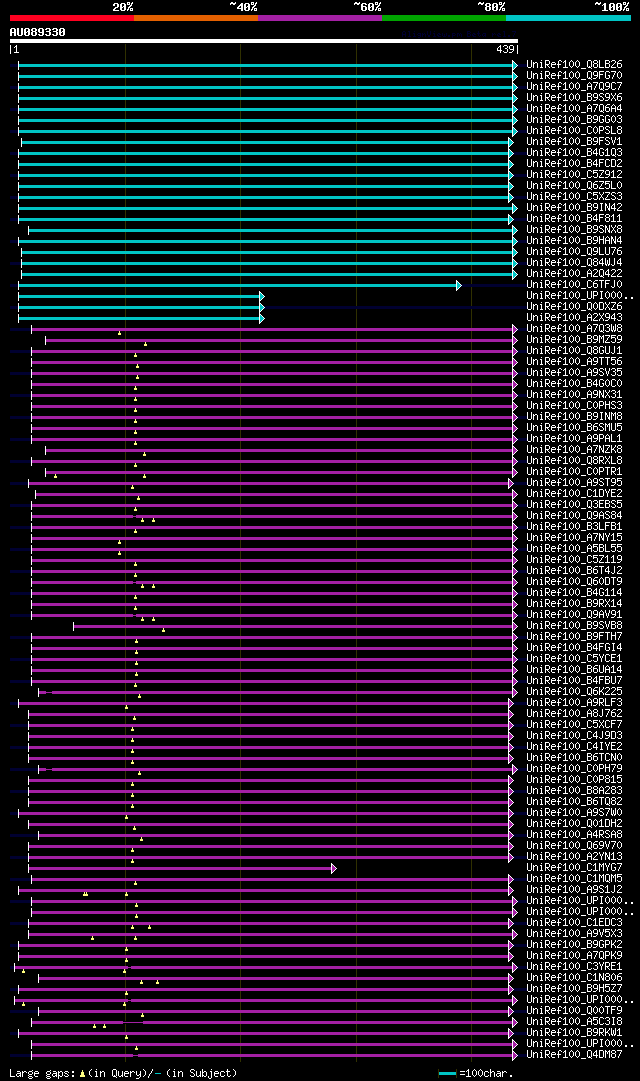This screenshot has width=640, height=1081.
Task: Select the UniRef100_B6T4J2 label
Action: click(x=574, y=572)
